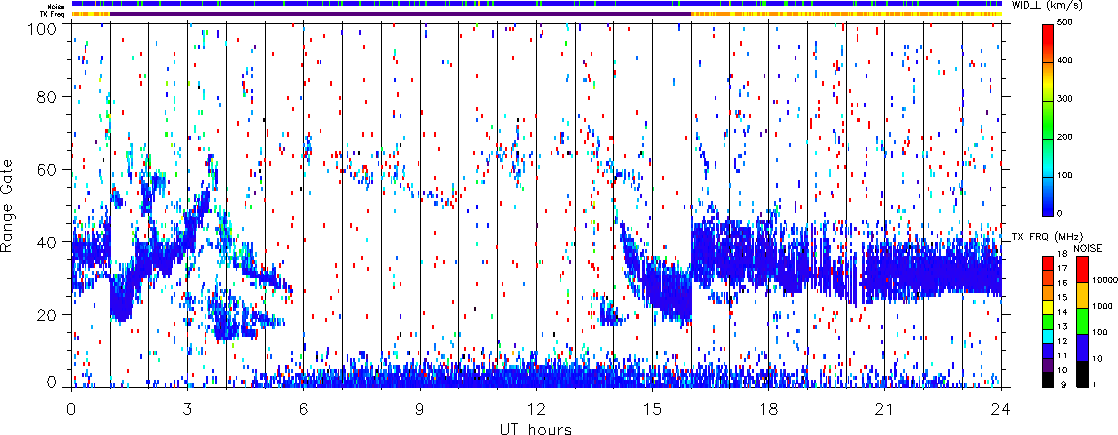Click the 12 hour tick label
Image resolution: width=1118 pixels, height=435 pixels.
[x=536, y=409]
